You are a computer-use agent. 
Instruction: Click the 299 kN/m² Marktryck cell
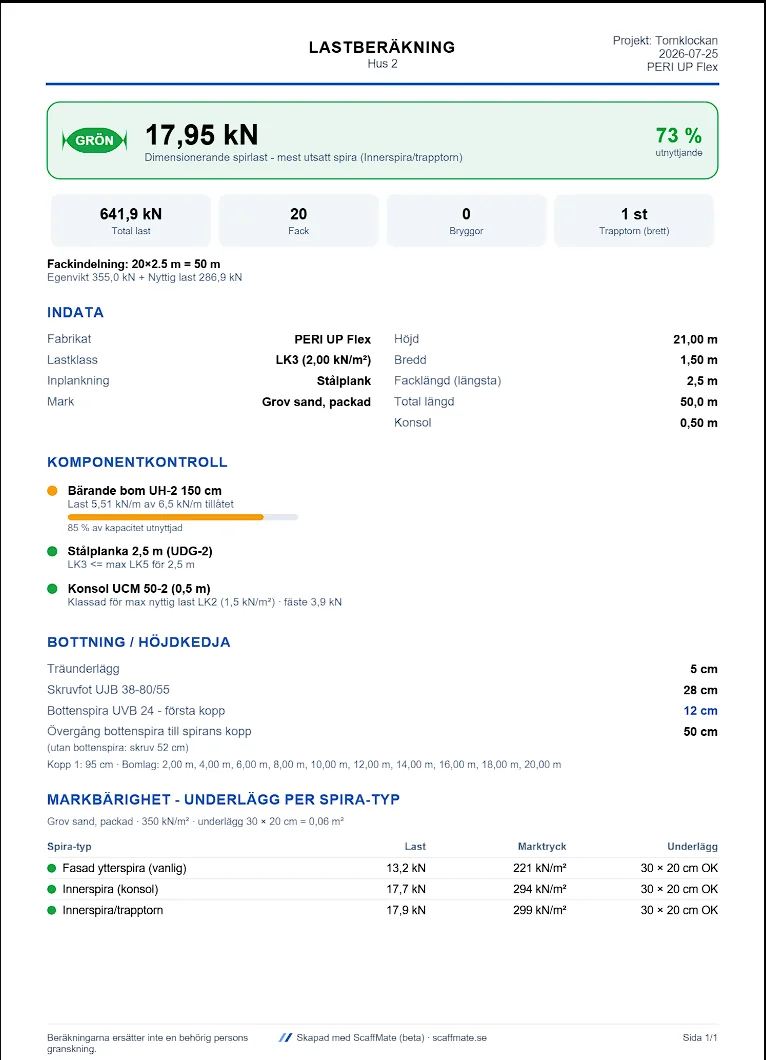[540, 910]
